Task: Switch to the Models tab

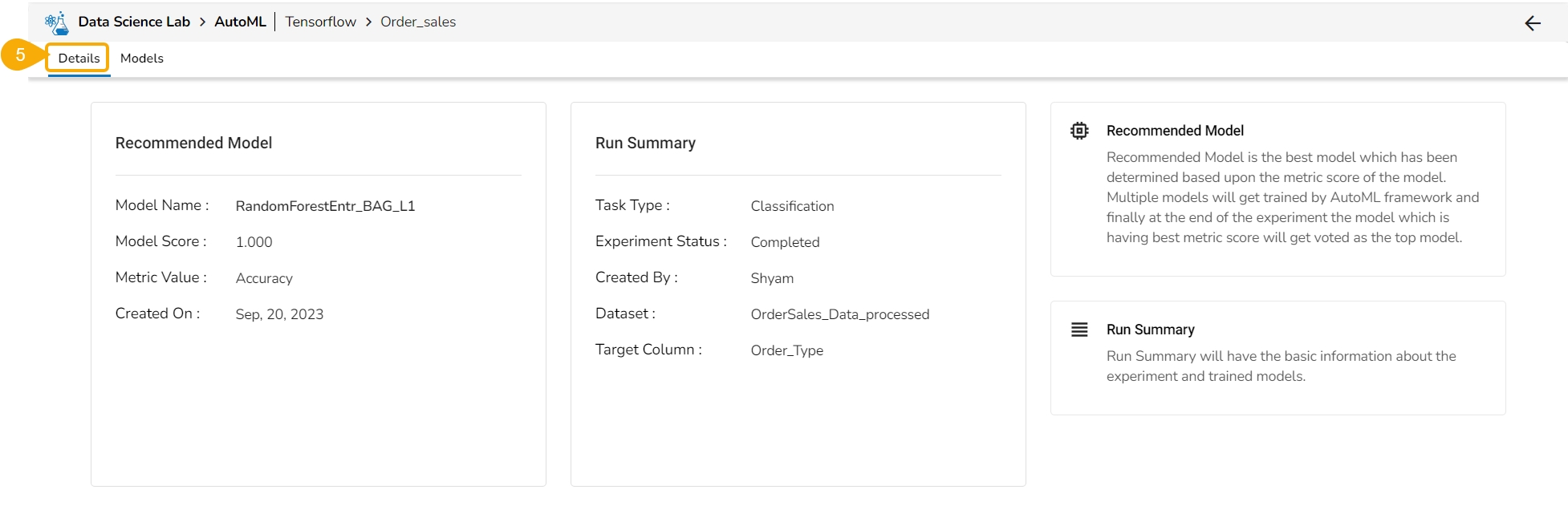Action: click(142, 58)
